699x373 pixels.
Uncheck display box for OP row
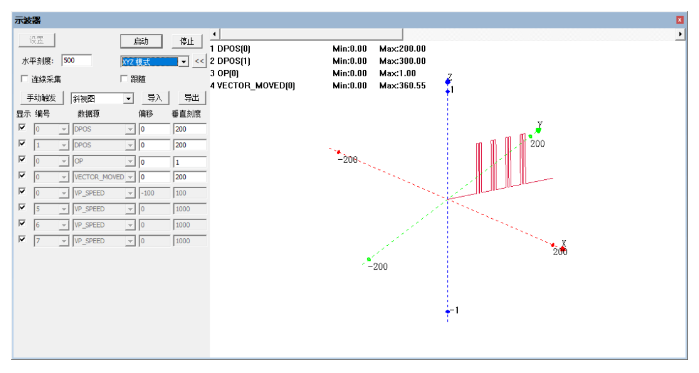click(x=22, y=159)
